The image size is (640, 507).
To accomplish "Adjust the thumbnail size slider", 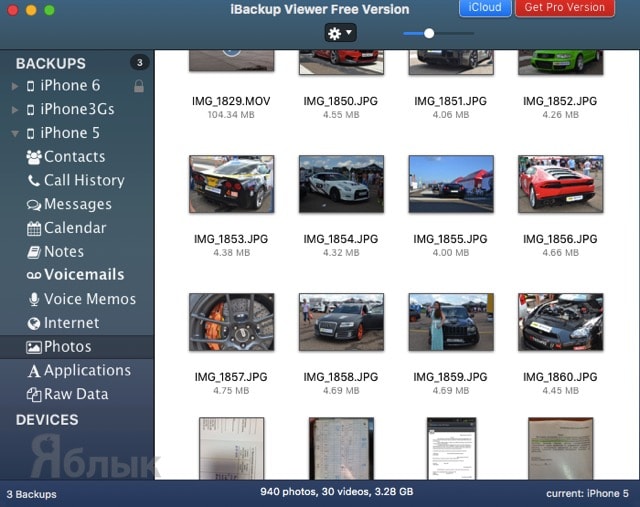I will [429, 33].
